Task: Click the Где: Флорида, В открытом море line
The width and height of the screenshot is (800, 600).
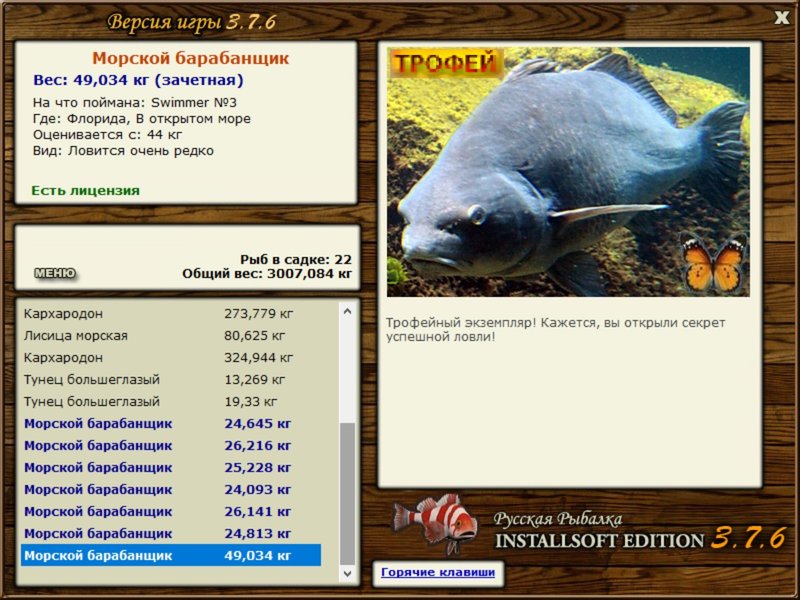Action: click(142, 119)
